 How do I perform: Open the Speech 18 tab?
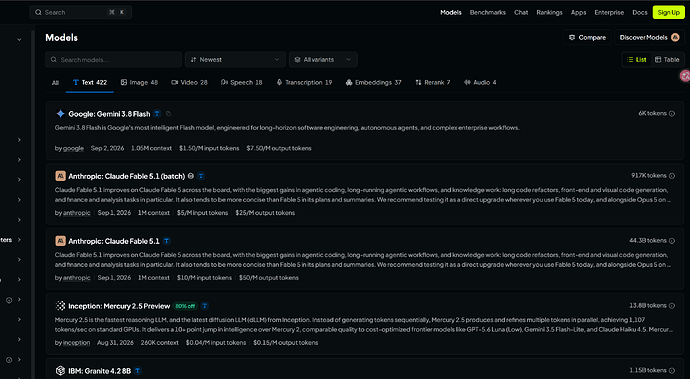click(x=242, y=82)
